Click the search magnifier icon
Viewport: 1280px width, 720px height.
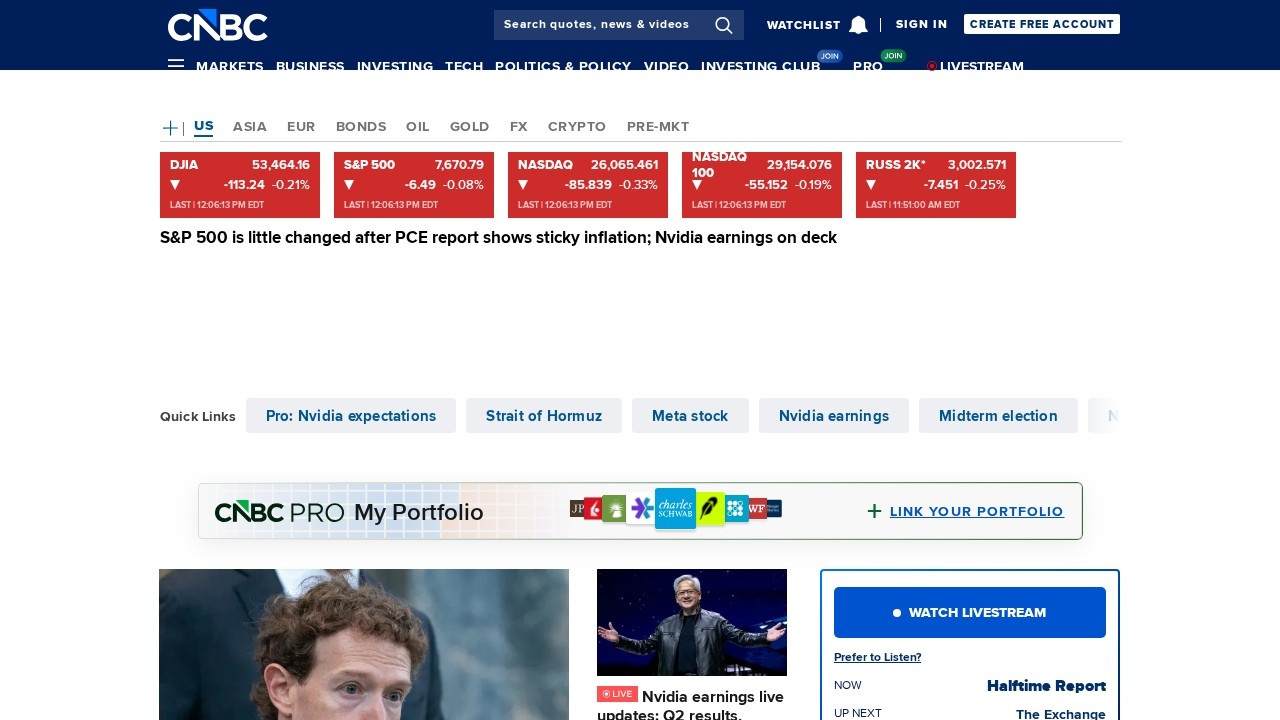pyautogui.click(x=724, y=25)
